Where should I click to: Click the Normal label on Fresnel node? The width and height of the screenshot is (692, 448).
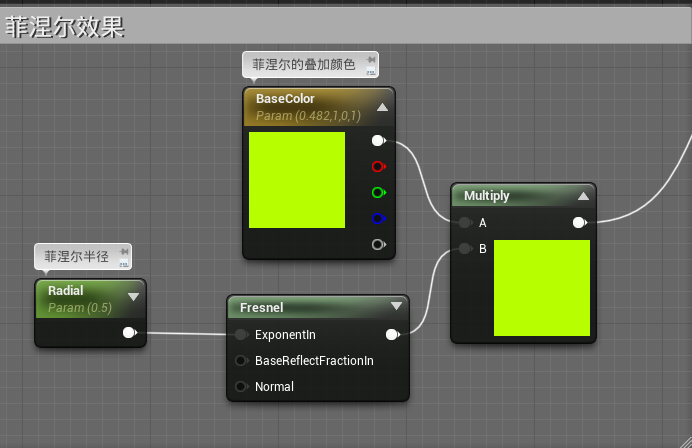tap(274, 387)
